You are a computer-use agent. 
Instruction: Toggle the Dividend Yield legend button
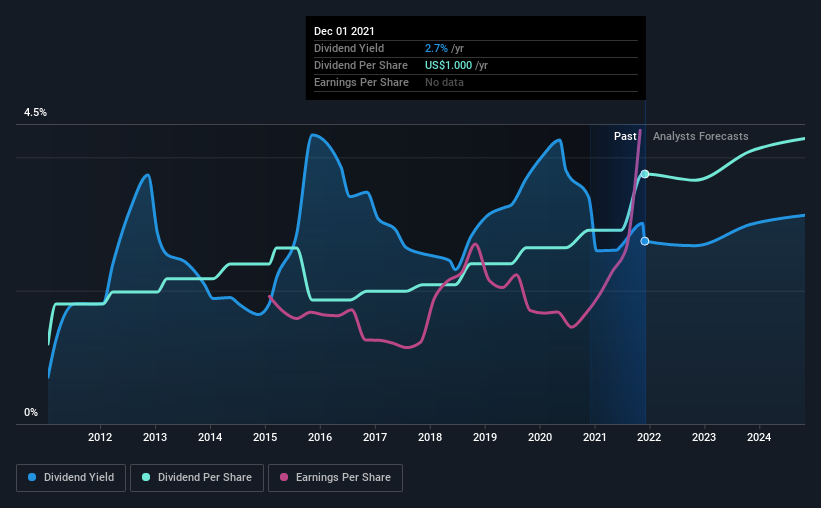pyautogui.click(x=71, y=478)
